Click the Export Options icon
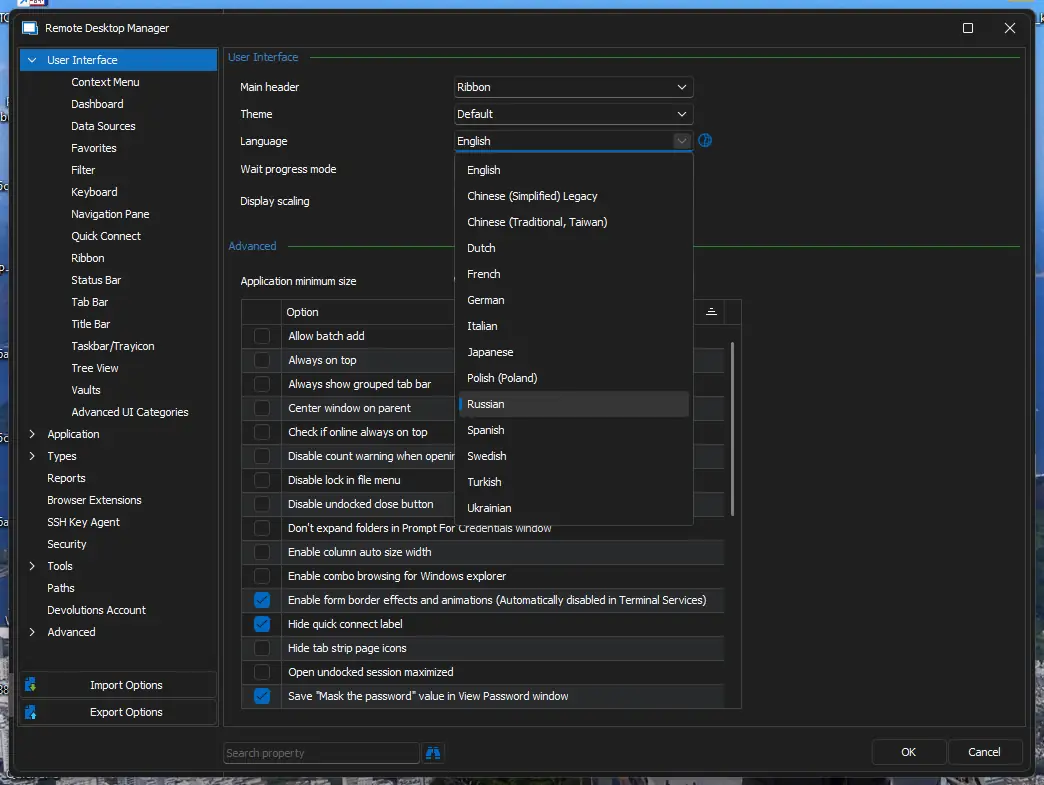Screen dimensions: 1044x785 pos(30,712)
